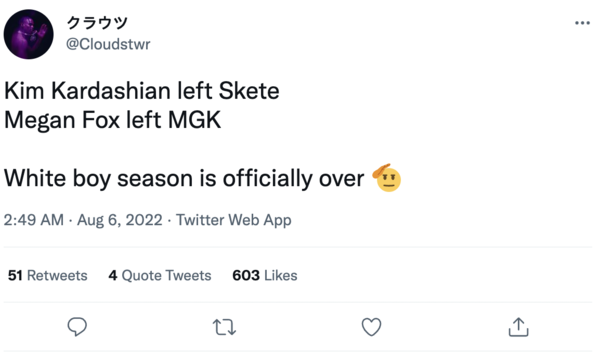The width and height of the screenshot is (600, 362).
Task: View the 603 Likes list
Action: tap(265, 276)
